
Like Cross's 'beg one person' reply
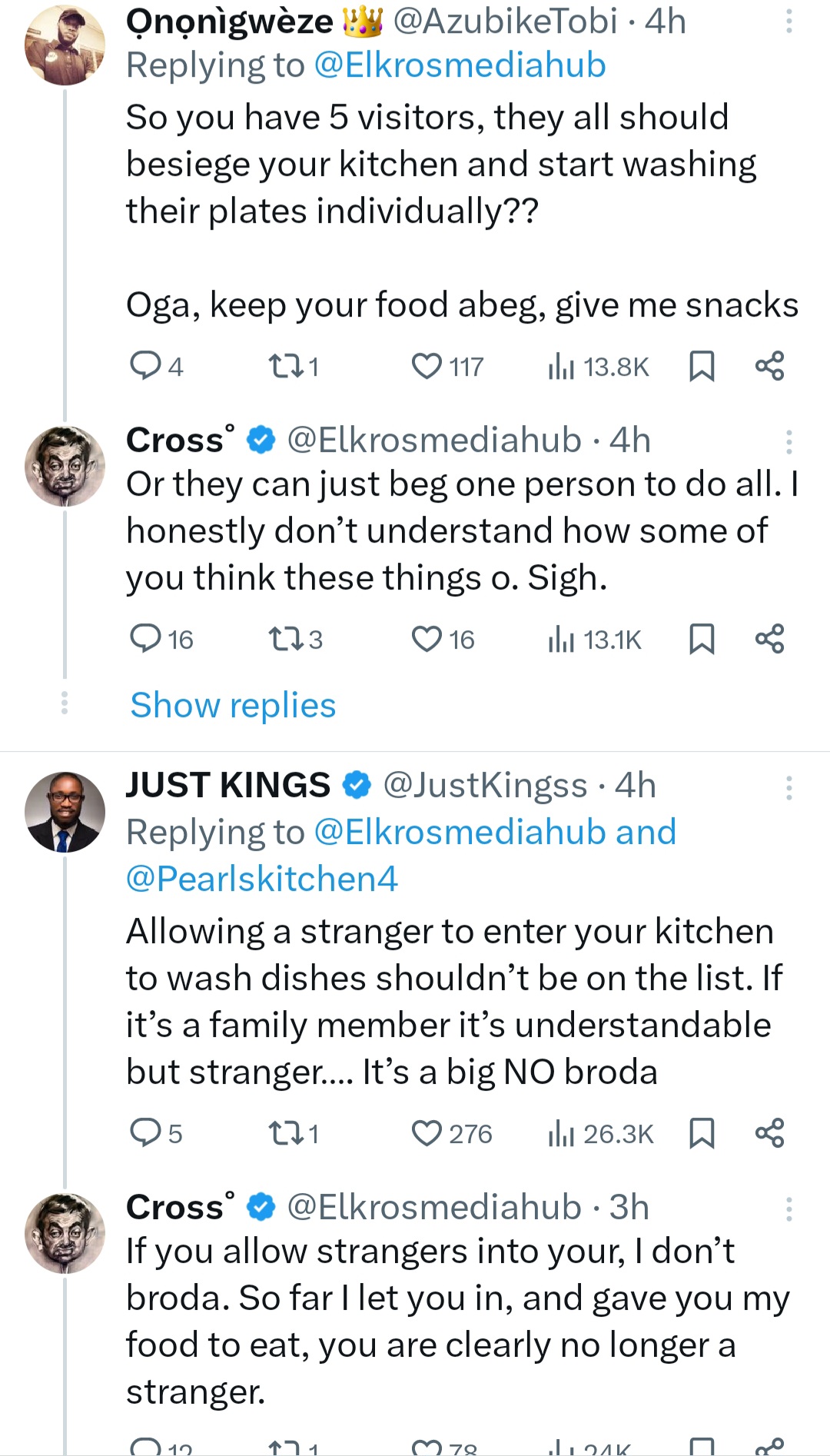pos(427,640)
